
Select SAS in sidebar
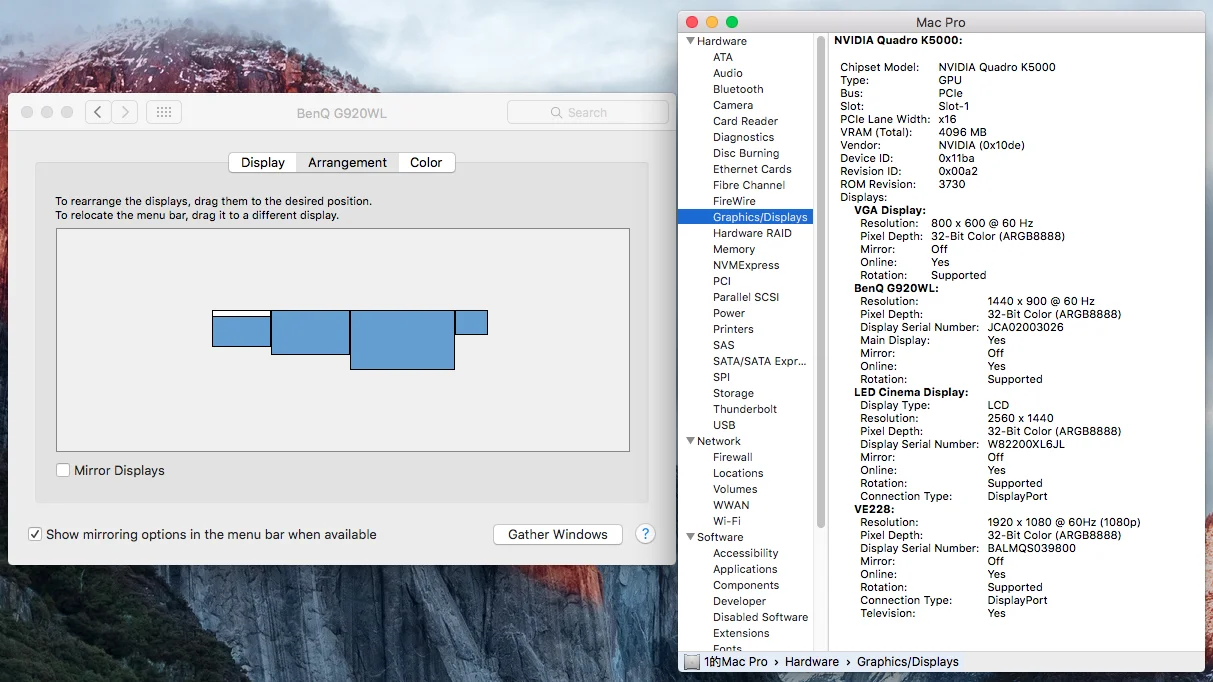[x=724, y=345]
